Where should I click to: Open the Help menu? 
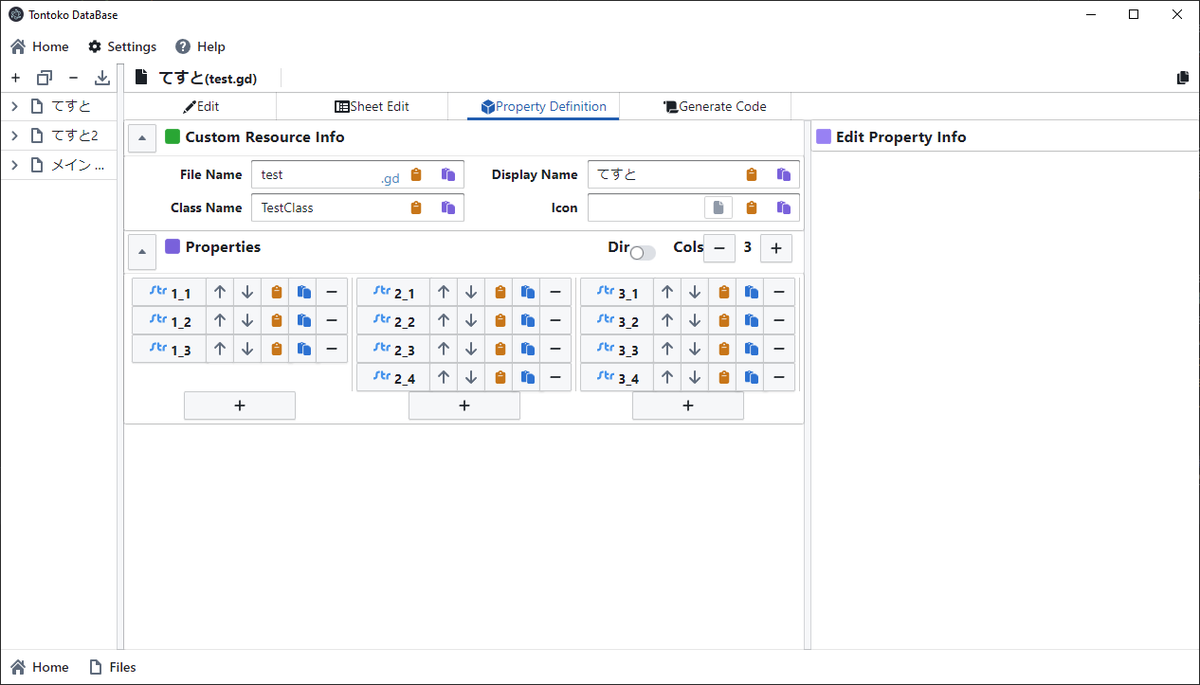200,46
